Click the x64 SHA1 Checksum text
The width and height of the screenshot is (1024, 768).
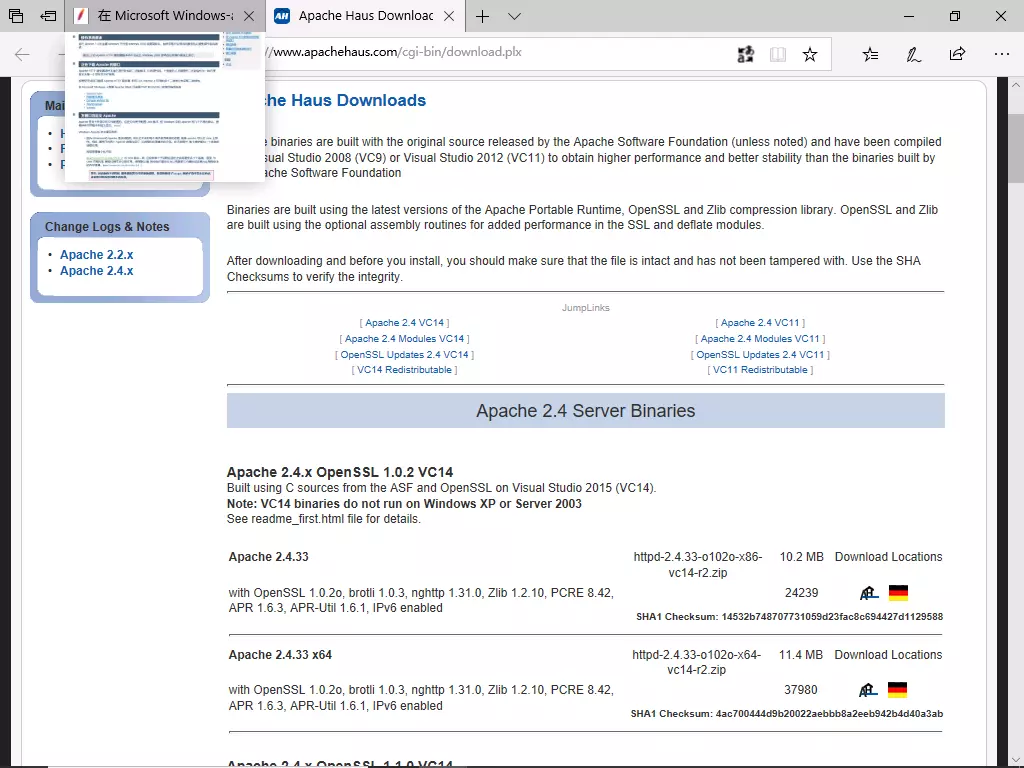787,714
